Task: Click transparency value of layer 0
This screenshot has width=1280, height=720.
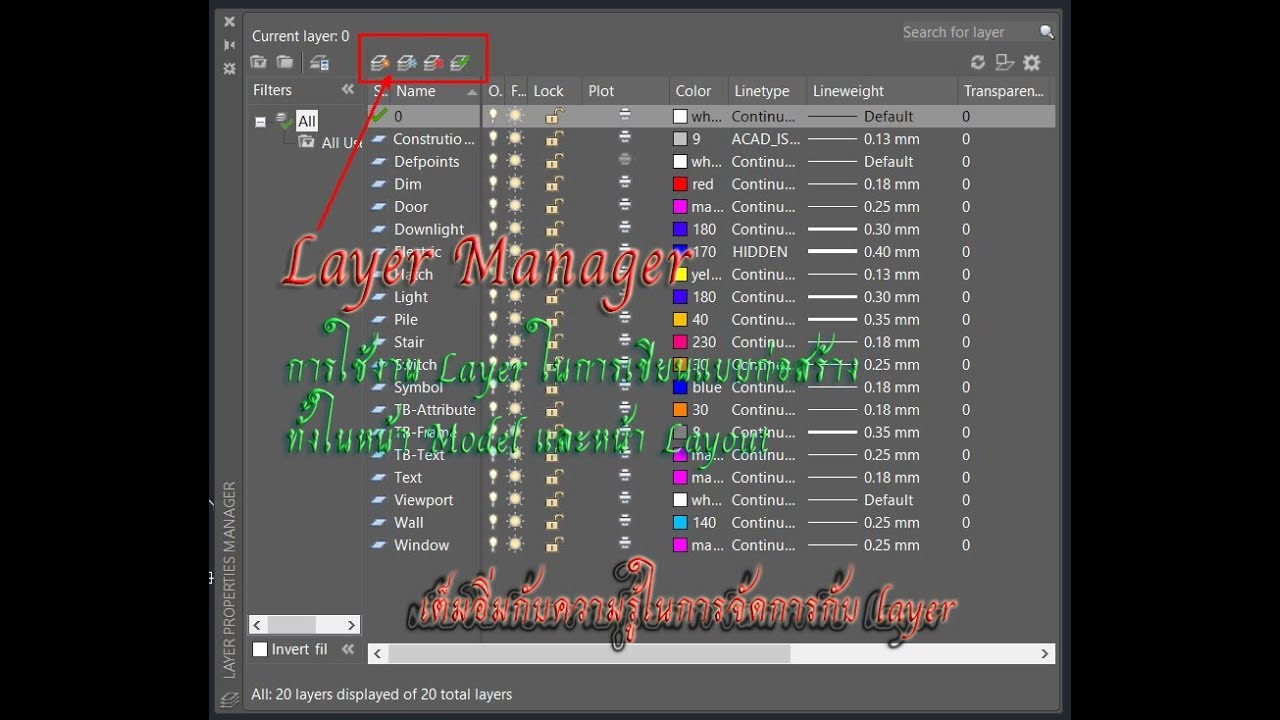Action: click(966, 116)
